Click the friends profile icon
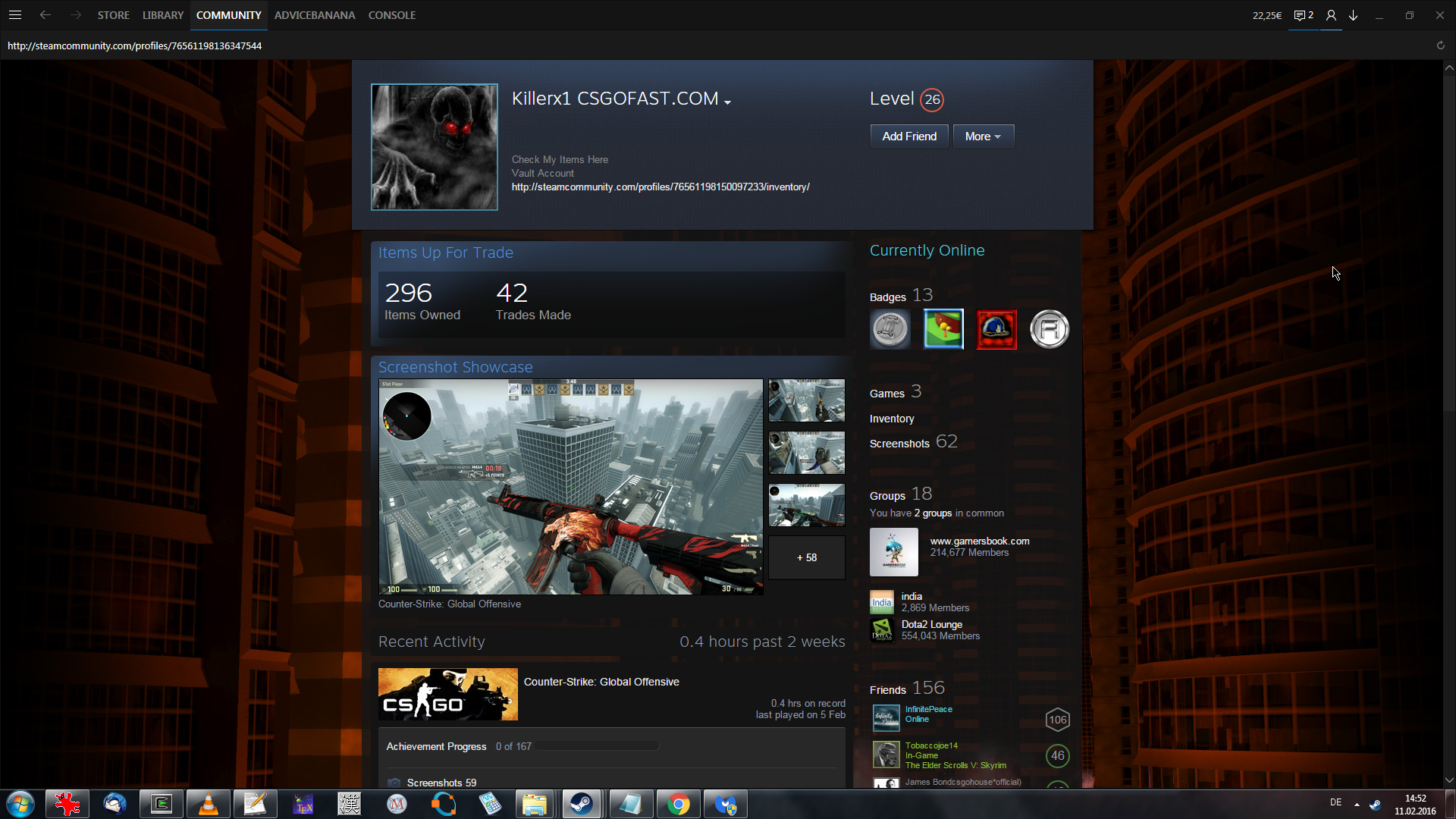The height and width of the screenshot is (819, 1456). point(1331,15)
